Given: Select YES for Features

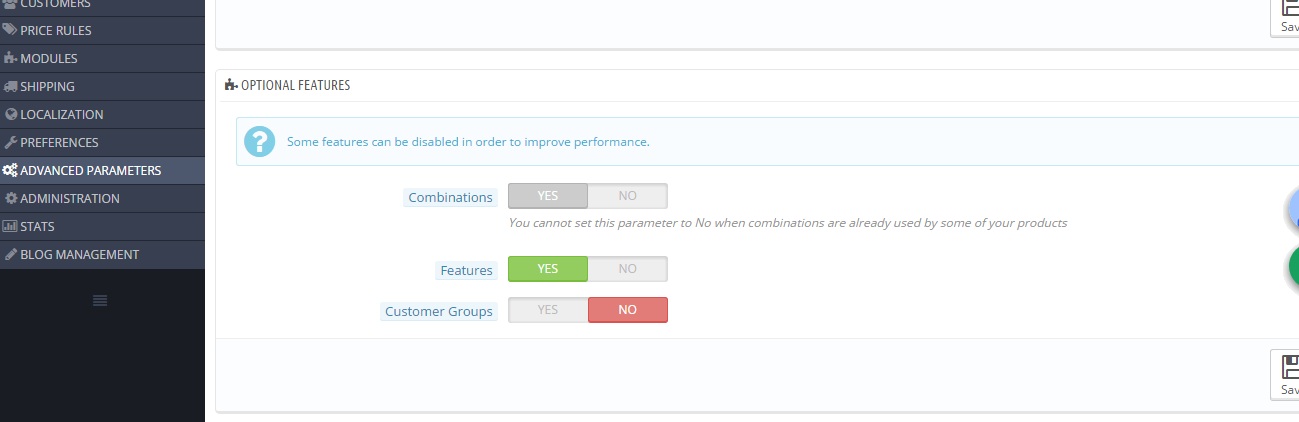Looking at the screenshot, I should point(548,269).
